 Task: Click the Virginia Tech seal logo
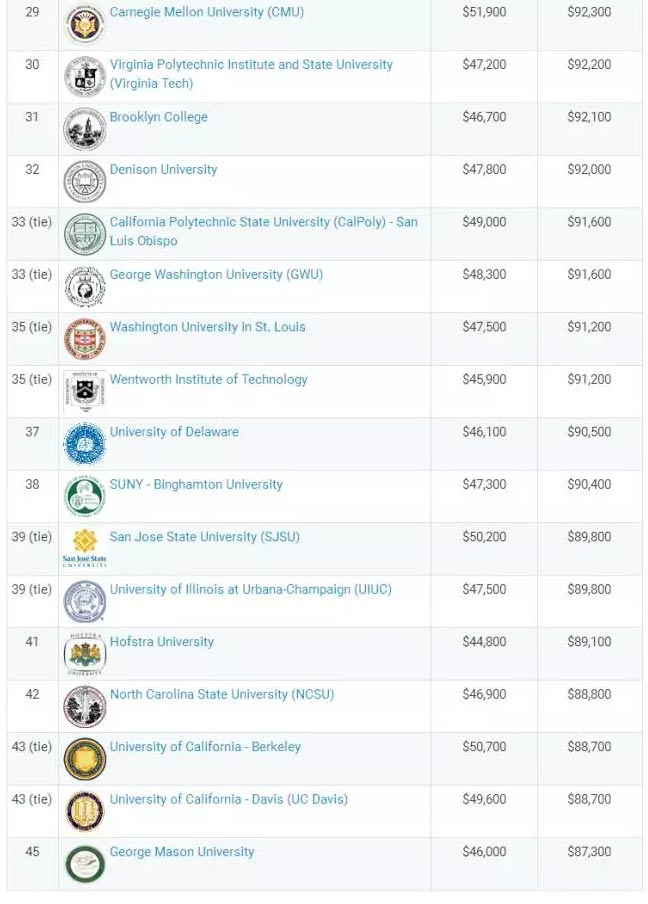click(x=85, y=77)
